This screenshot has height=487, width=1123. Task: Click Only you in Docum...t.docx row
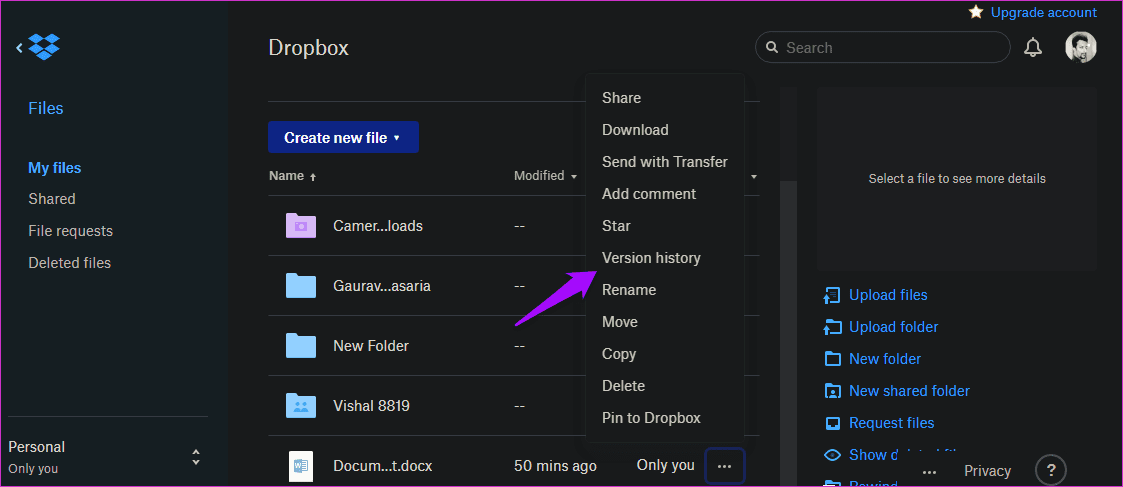665,466
